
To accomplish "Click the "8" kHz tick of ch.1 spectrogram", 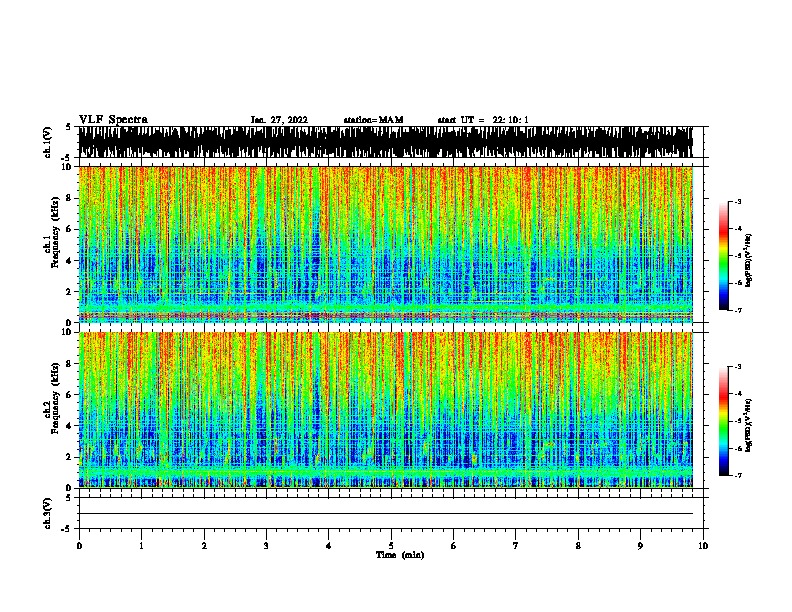I will [69, 198].
